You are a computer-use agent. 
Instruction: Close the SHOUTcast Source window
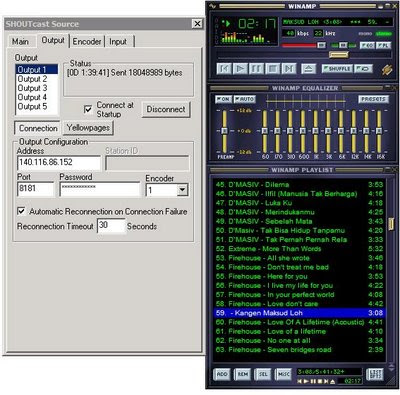pyautogui.click(x=197, y=24)
